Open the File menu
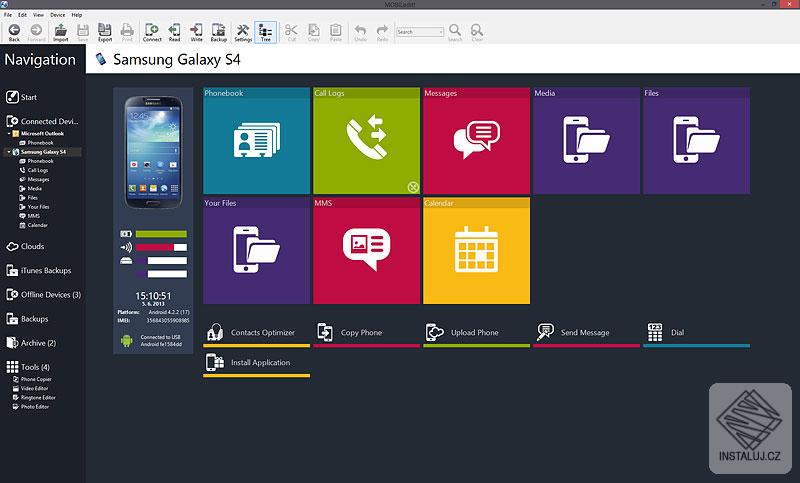800x483 pixels. click(x=8, y=15)
